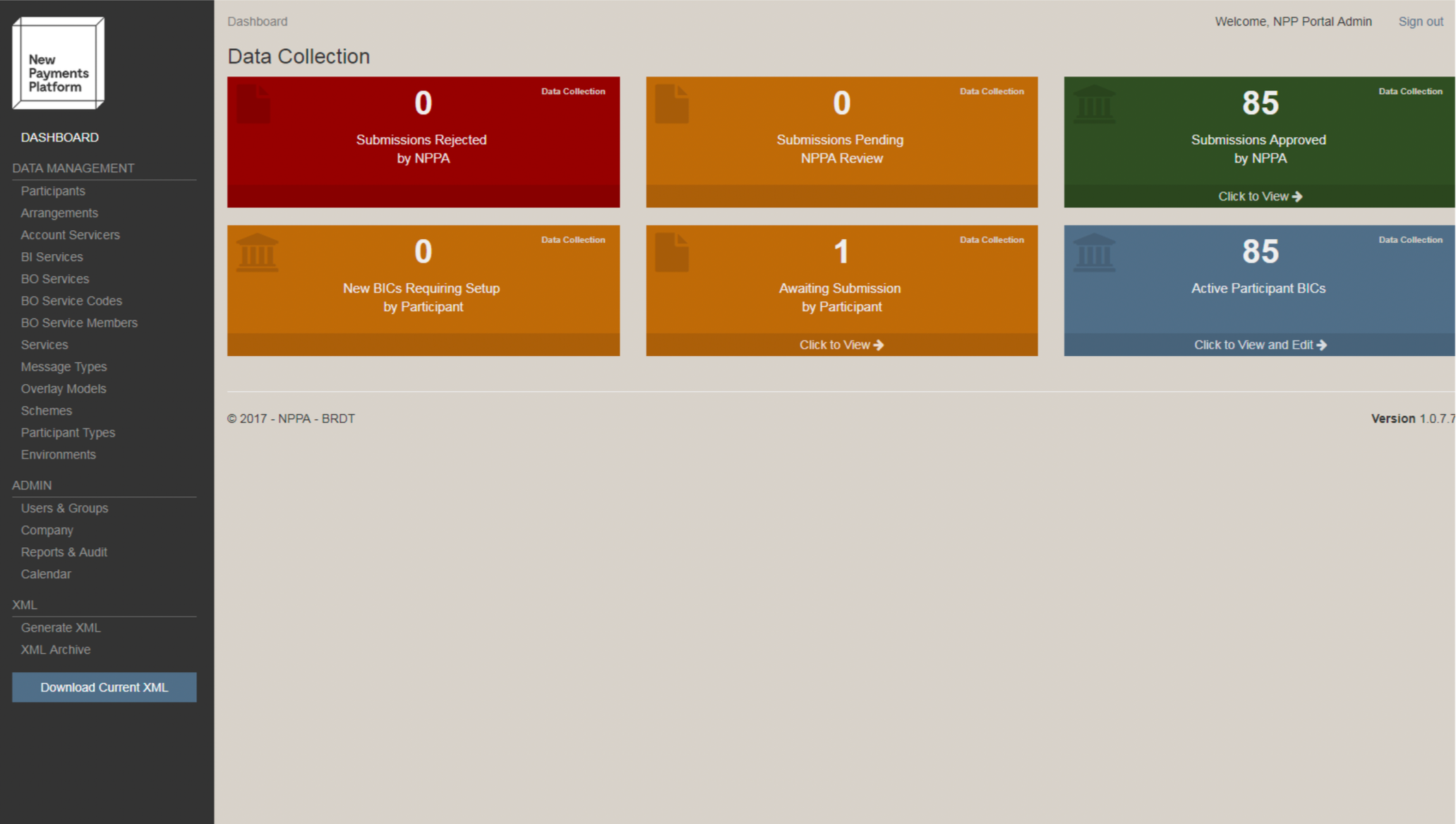Select DASHBOARD in the sidebar
This screenshot has width=1456, height=824.
[x=60, y=138]
